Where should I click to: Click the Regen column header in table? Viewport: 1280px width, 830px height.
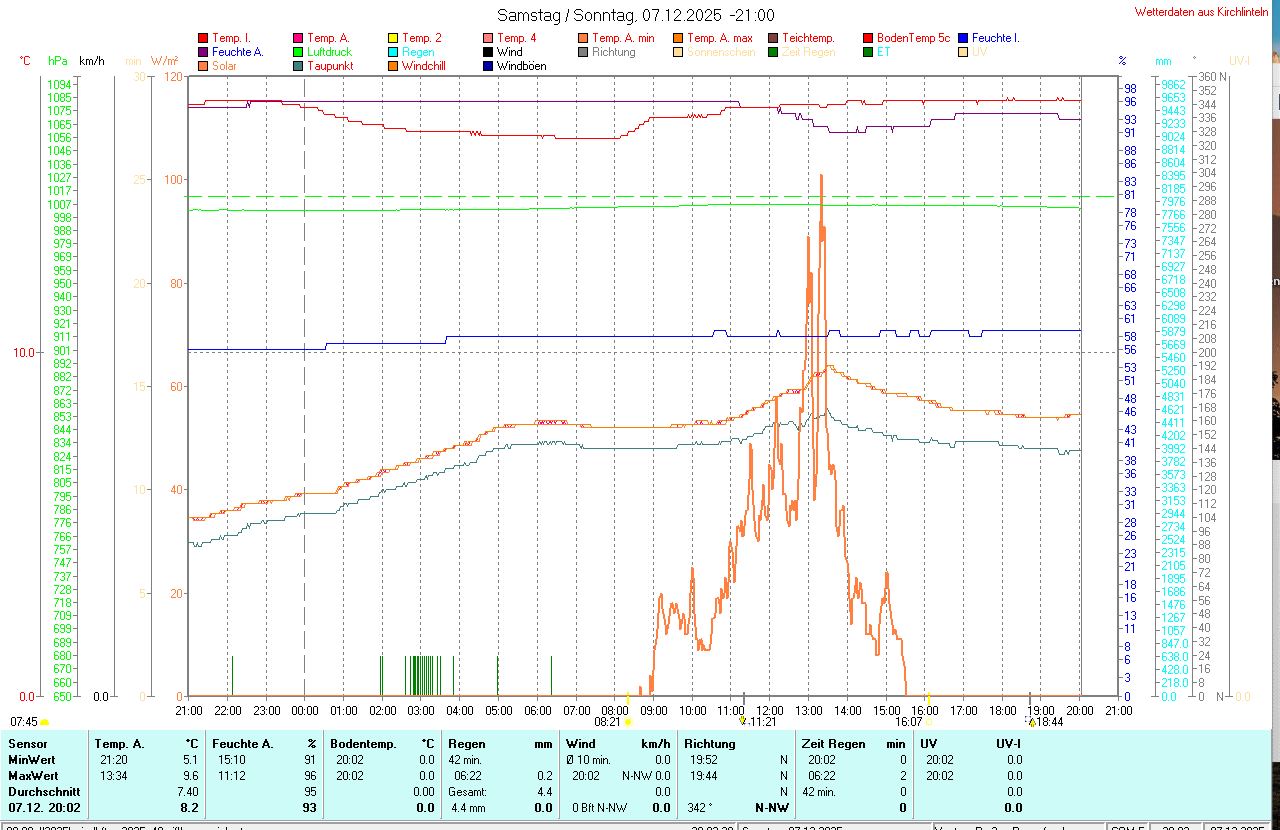(x=467, y=744)
